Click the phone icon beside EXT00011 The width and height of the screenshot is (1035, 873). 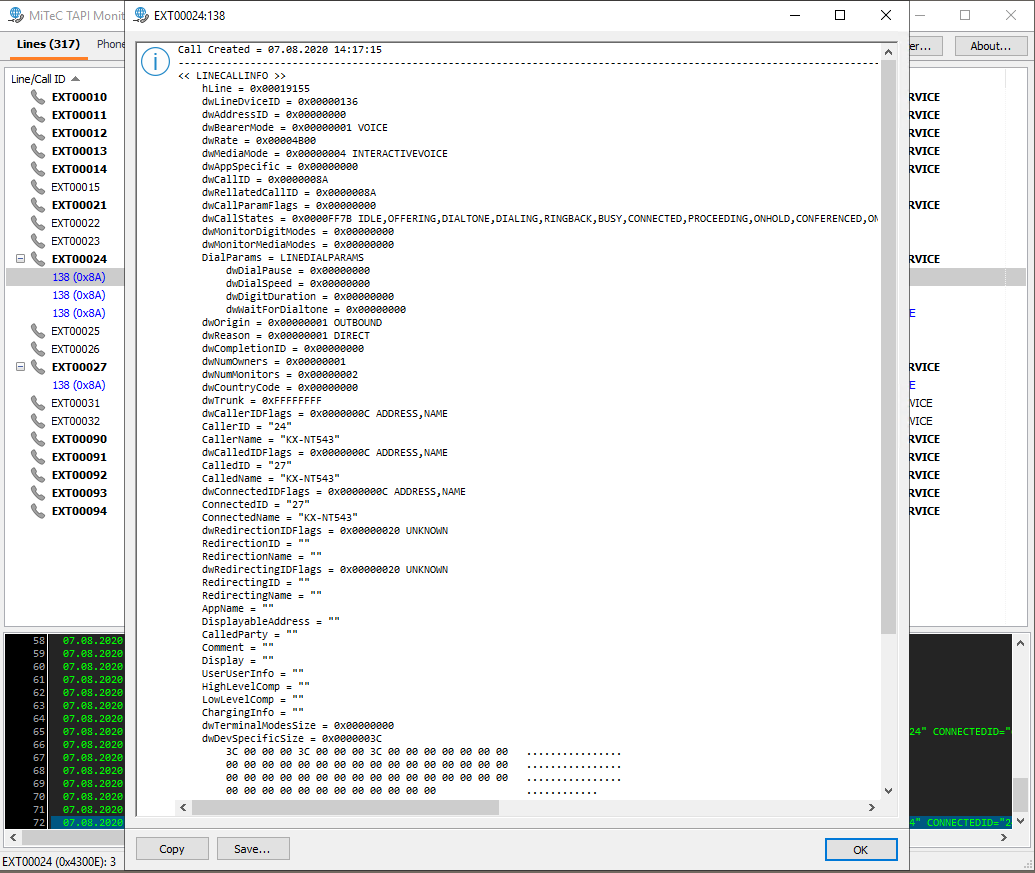pyautogui.click(x=38, y=115)
